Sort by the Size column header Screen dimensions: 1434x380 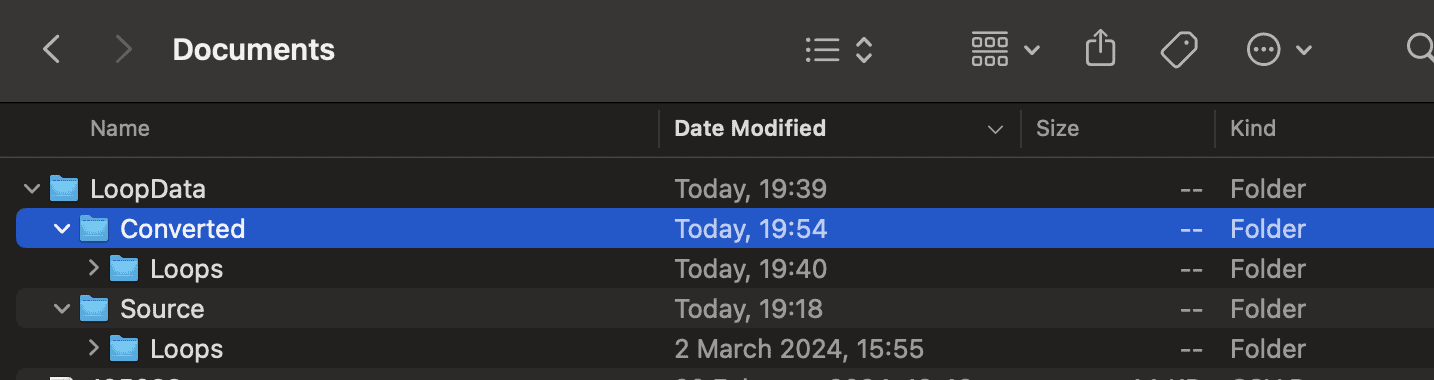(1117, 128)
